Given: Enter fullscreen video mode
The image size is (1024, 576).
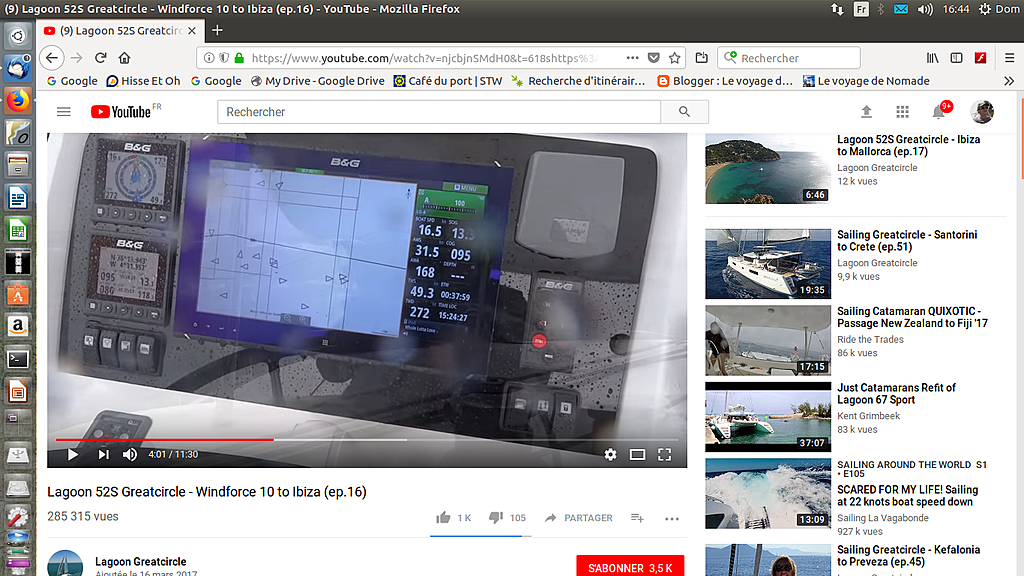Looking at the screenshot, I should coord(664,455).
